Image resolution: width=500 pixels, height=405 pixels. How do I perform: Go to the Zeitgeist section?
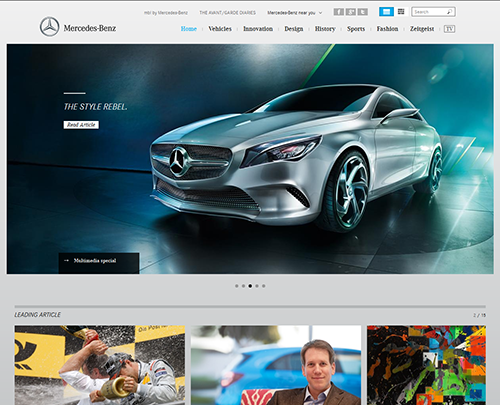422,29
